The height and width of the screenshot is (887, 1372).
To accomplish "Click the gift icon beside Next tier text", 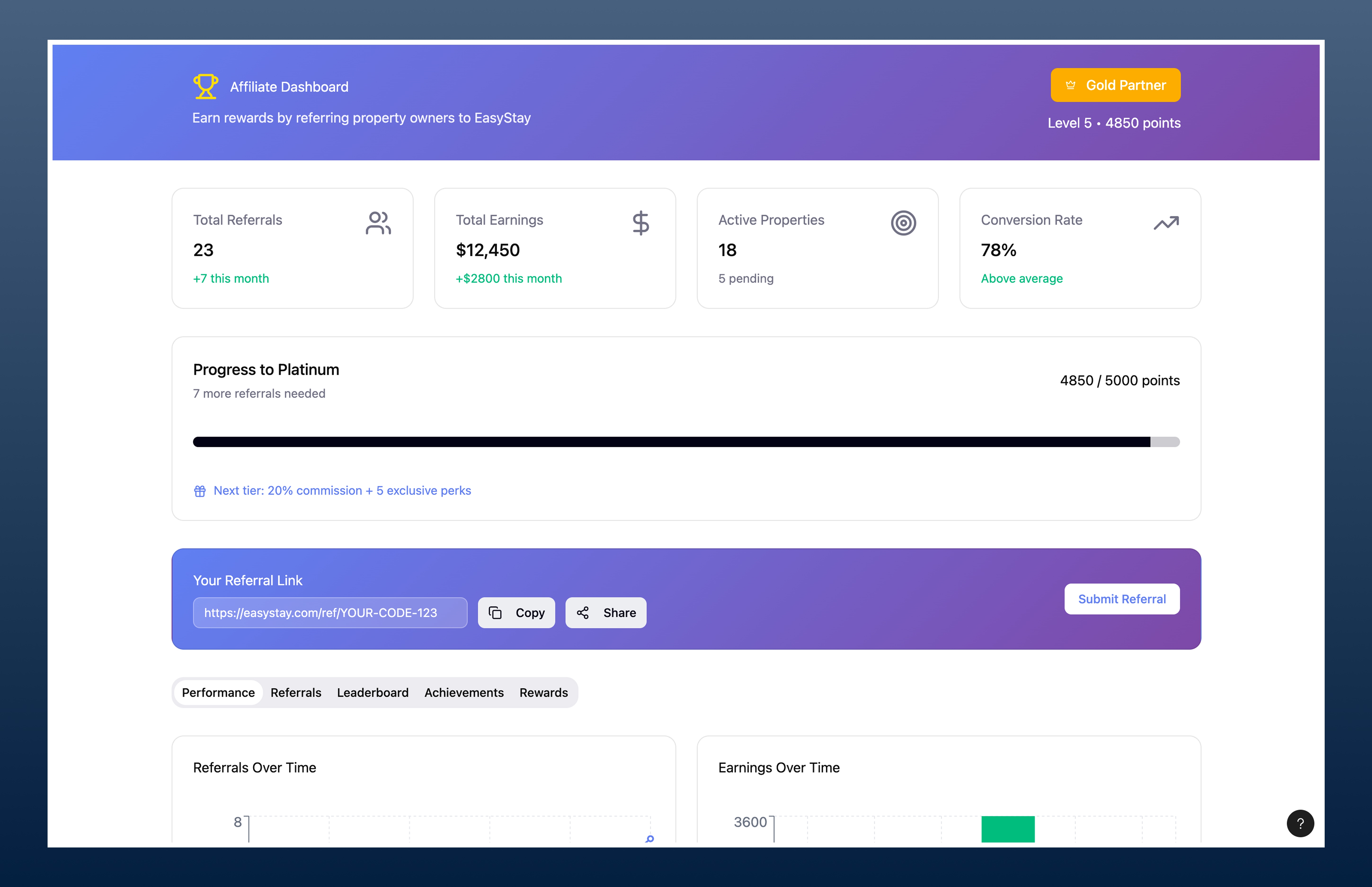I will (200, 491).
